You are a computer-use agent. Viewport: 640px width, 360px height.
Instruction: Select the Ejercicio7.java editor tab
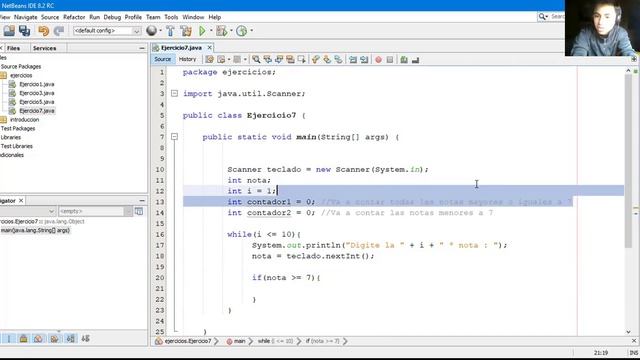click(x=181, y=48)
